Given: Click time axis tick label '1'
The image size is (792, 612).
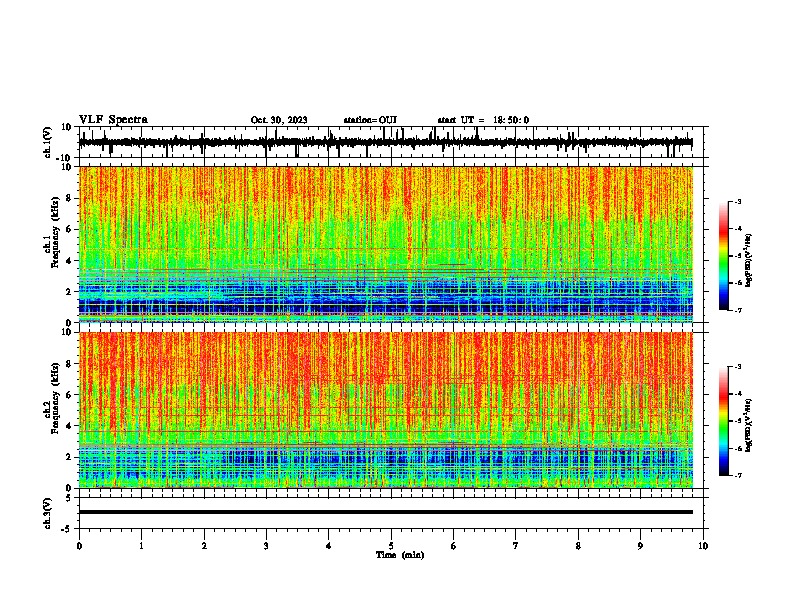Looking at the screenshot, I should (x=141, y=546).
